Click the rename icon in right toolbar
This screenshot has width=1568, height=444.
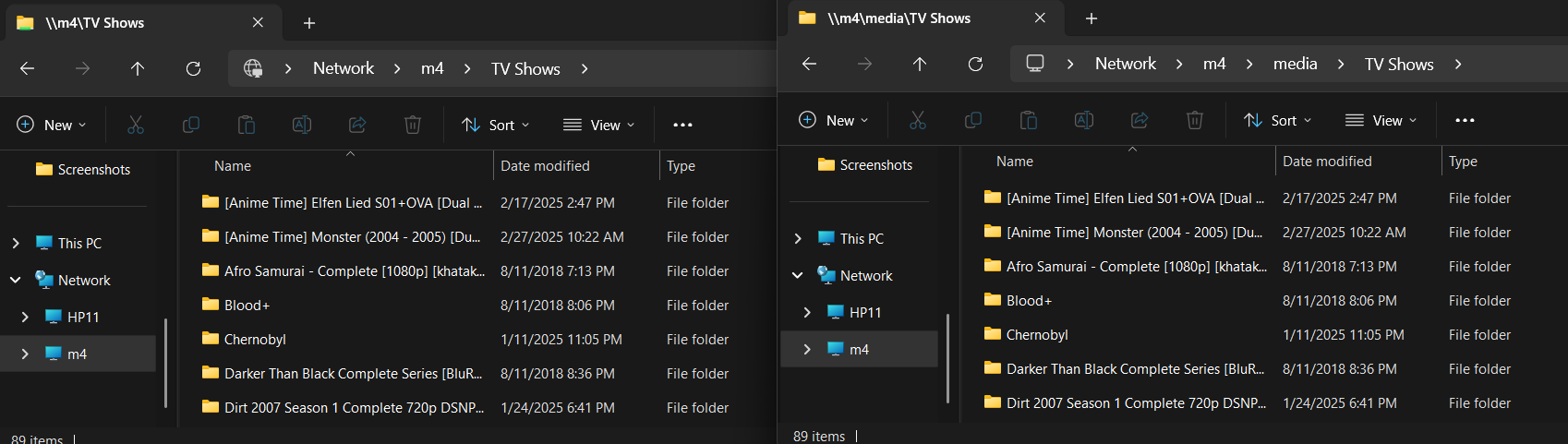click(1084, 120)
